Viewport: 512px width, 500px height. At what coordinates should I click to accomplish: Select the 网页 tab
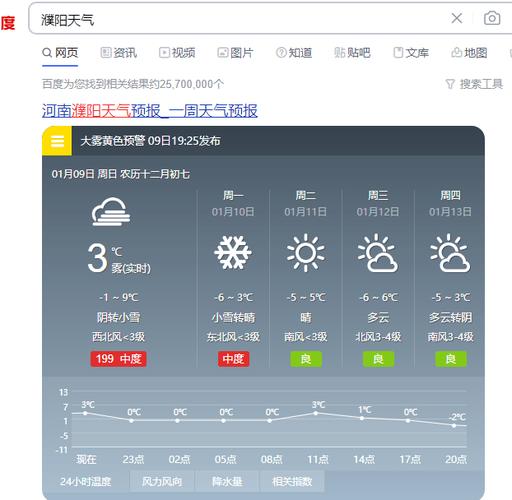[60, 53]
